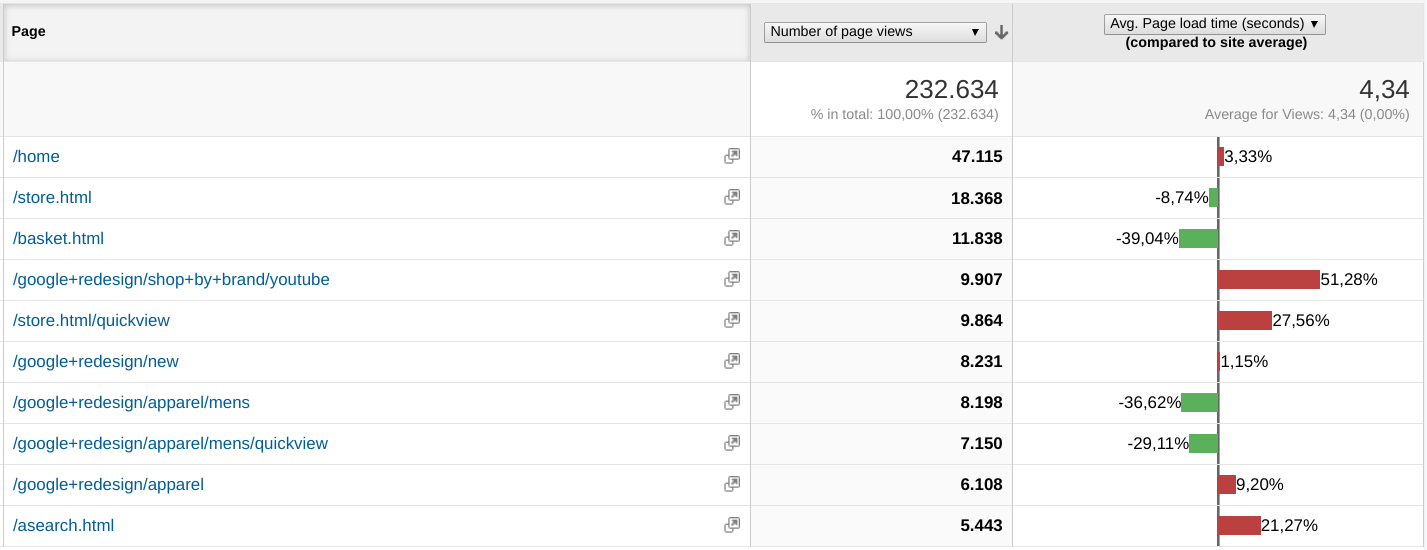The width and height of the screenshot is (1427, 550).
Task: Follow the /basket.html link
Action: [x=58, y=239]
